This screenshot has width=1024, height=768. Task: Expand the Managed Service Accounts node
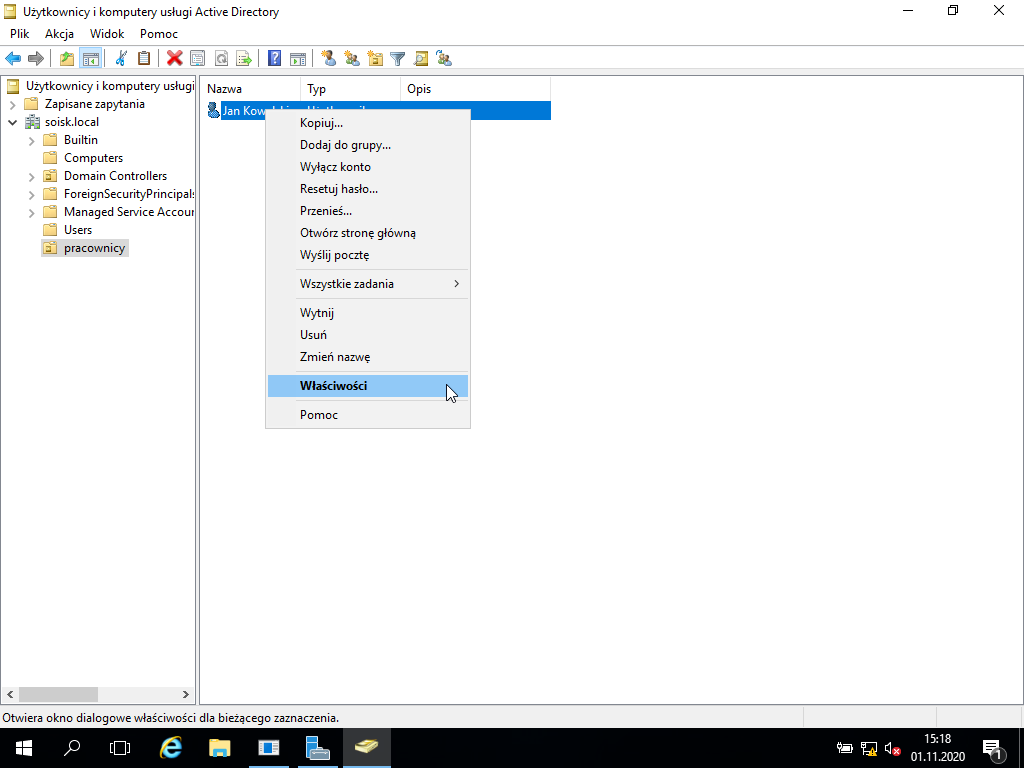pyautogui.click(x=31, y=212)
